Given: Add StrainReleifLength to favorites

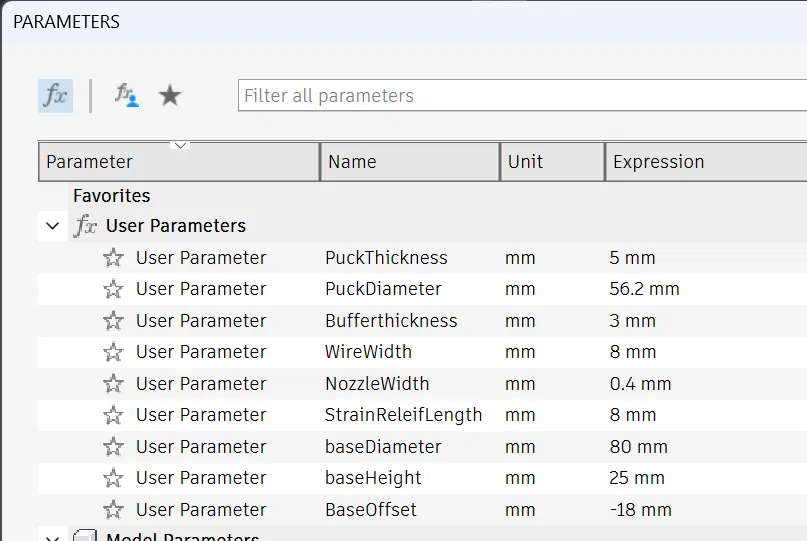Looking at the screenshot, I should tap(114, 415).
